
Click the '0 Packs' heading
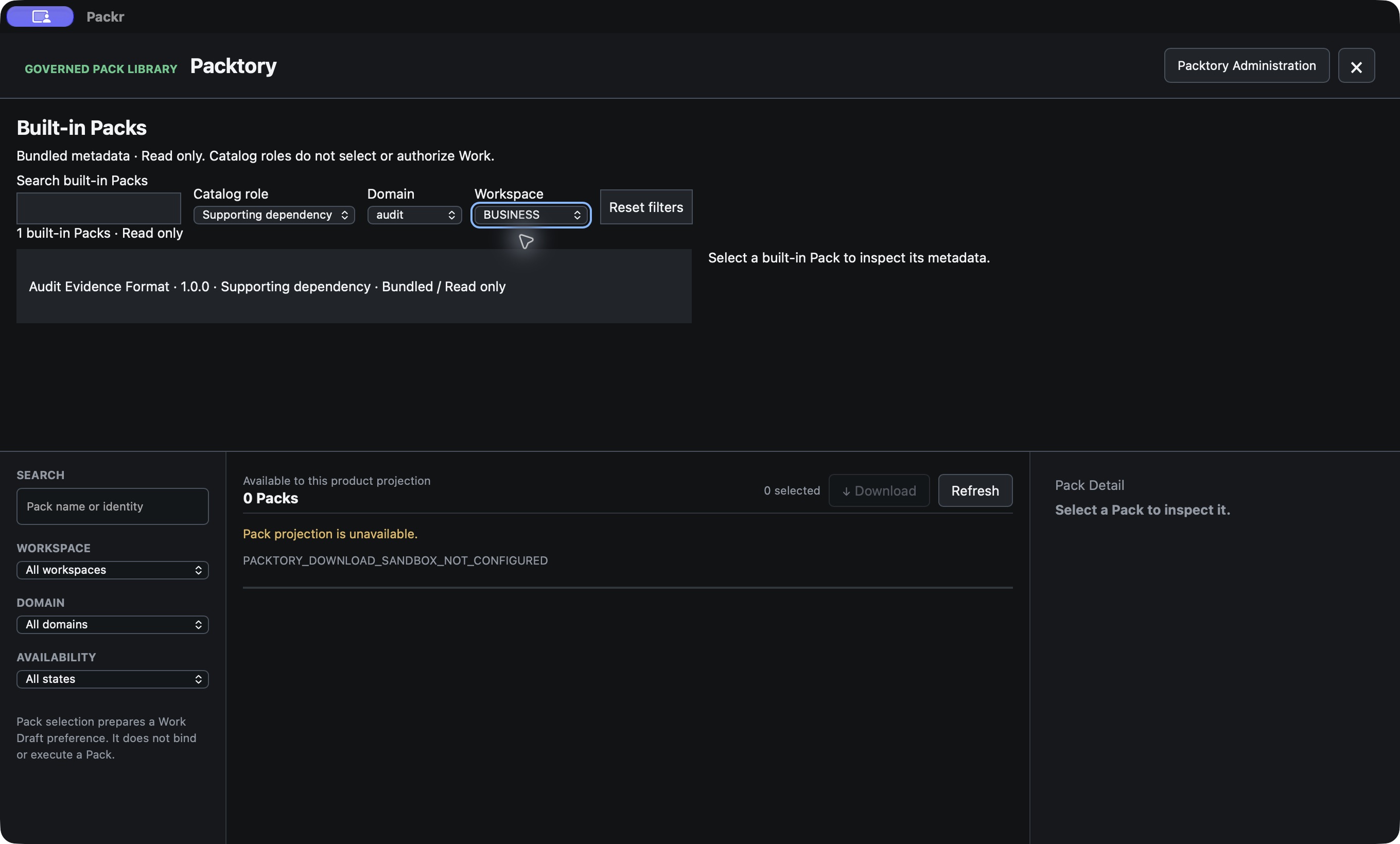click(270, 498)
